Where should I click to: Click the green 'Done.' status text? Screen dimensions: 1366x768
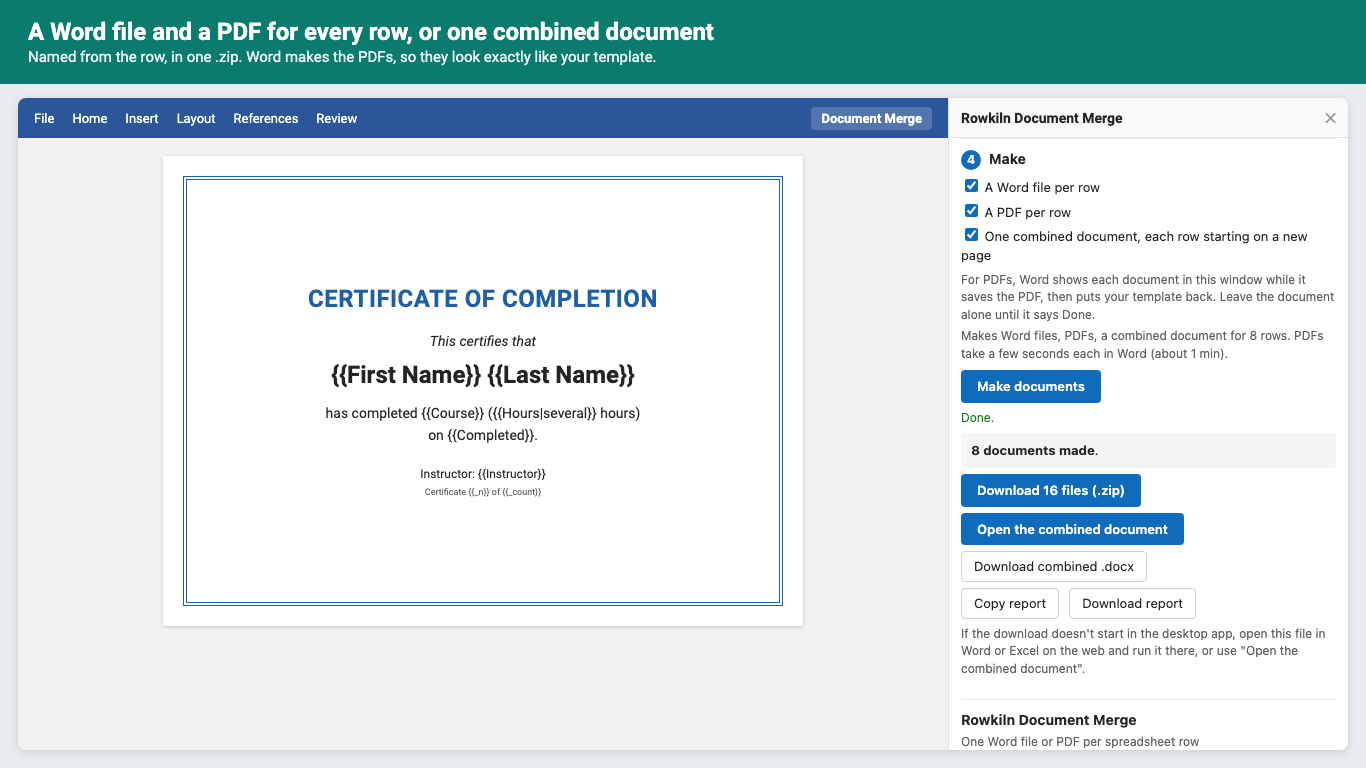pyautogui.click(x=977, y=418)
